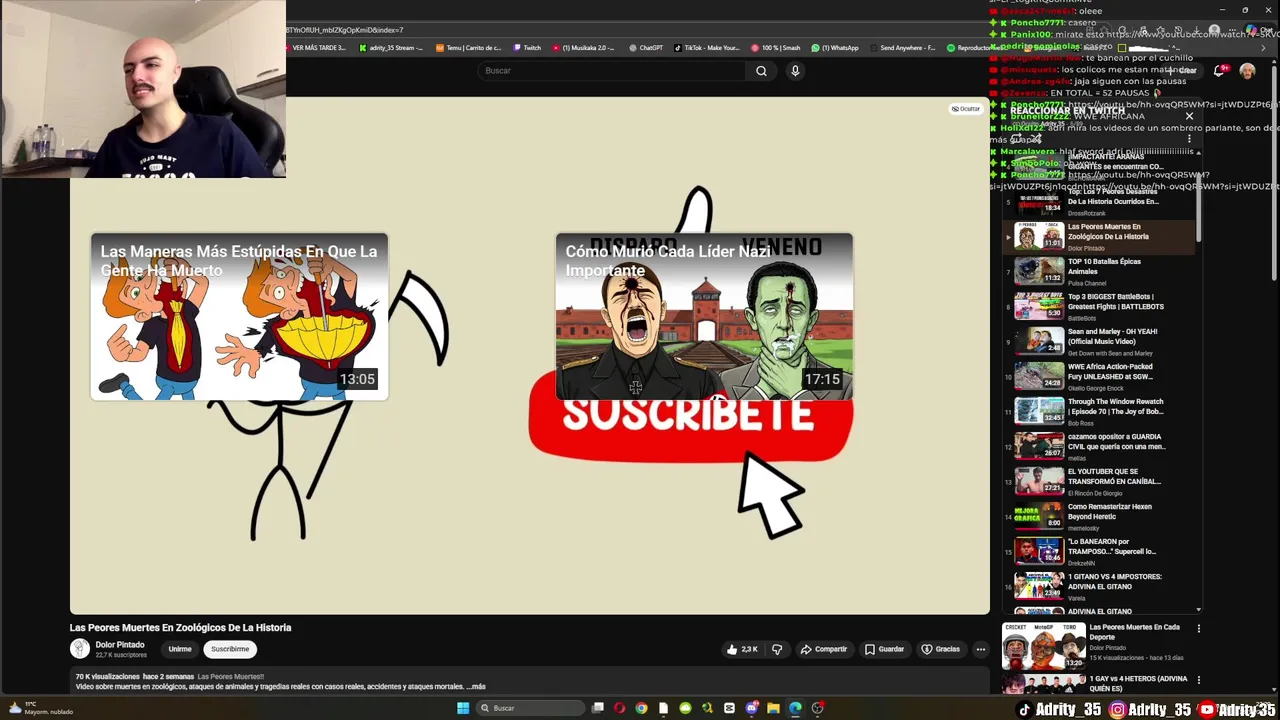Screen dimensions: 1280x720
Task: Open options for '1 GAY vs 4 HETEROS' video
Action: [1198, 680]
